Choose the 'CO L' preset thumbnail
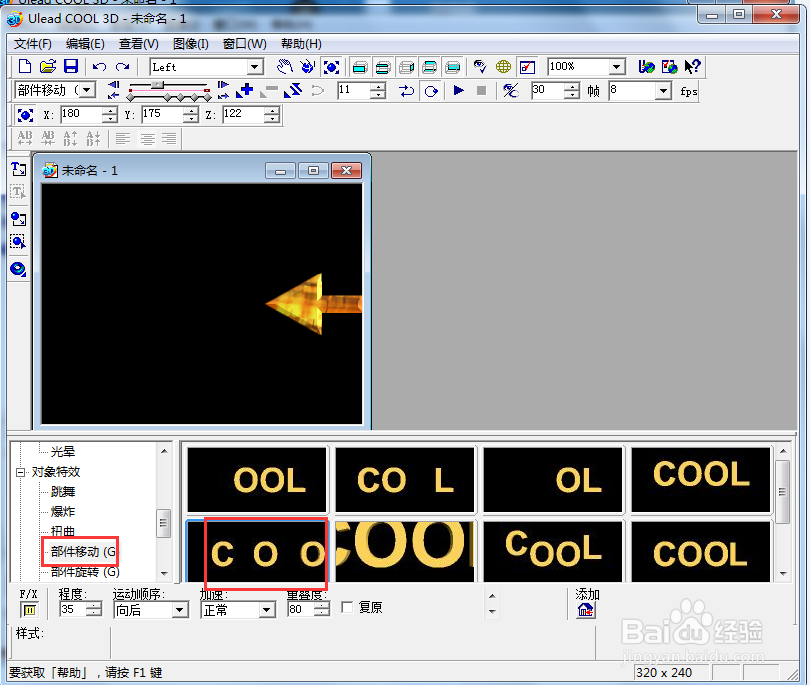 (x=405, y=479)
